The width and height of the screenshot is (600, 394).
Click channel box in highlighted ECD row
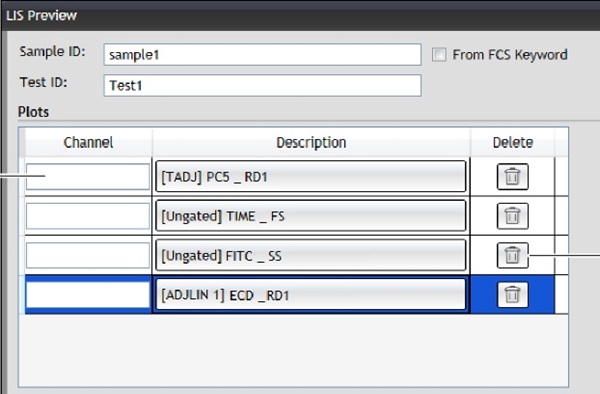point(88,295)
